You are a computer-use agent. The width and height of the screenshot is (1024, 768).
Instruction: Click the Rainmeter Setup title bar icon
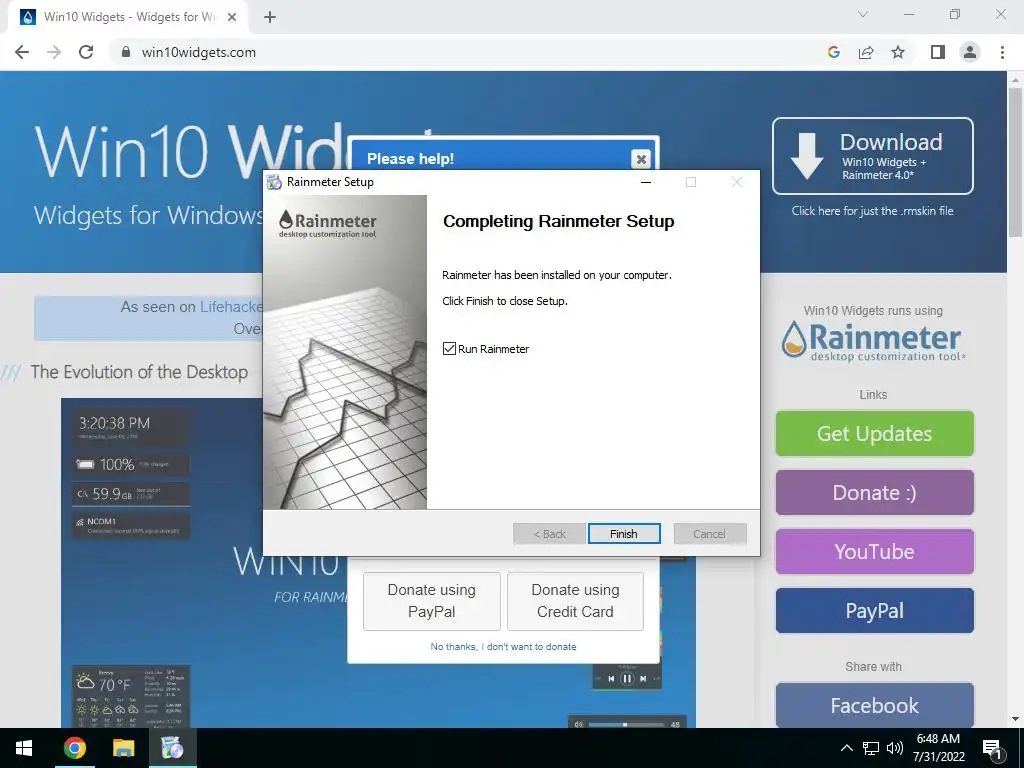[275, 182]
